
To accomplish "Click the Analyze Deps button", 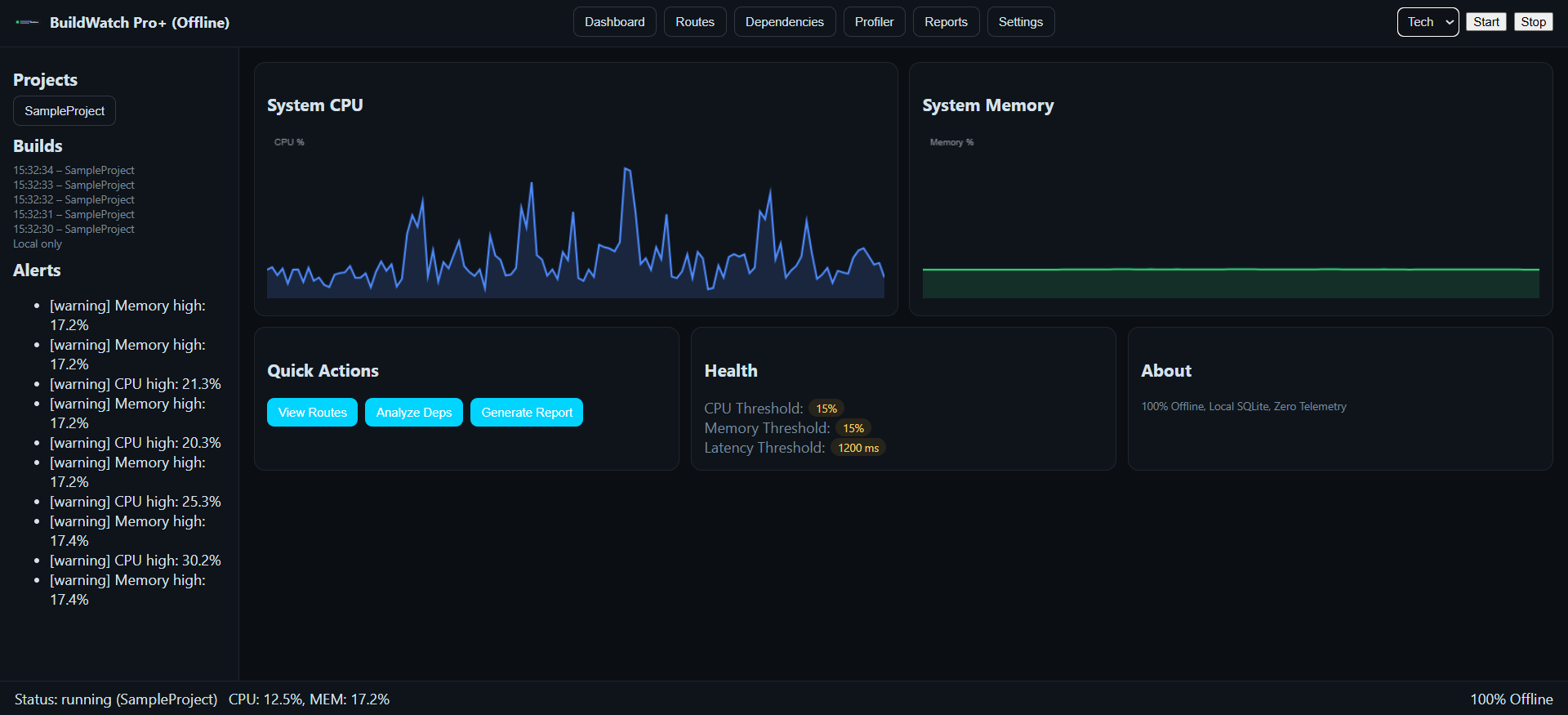I will tap(414, 413).
